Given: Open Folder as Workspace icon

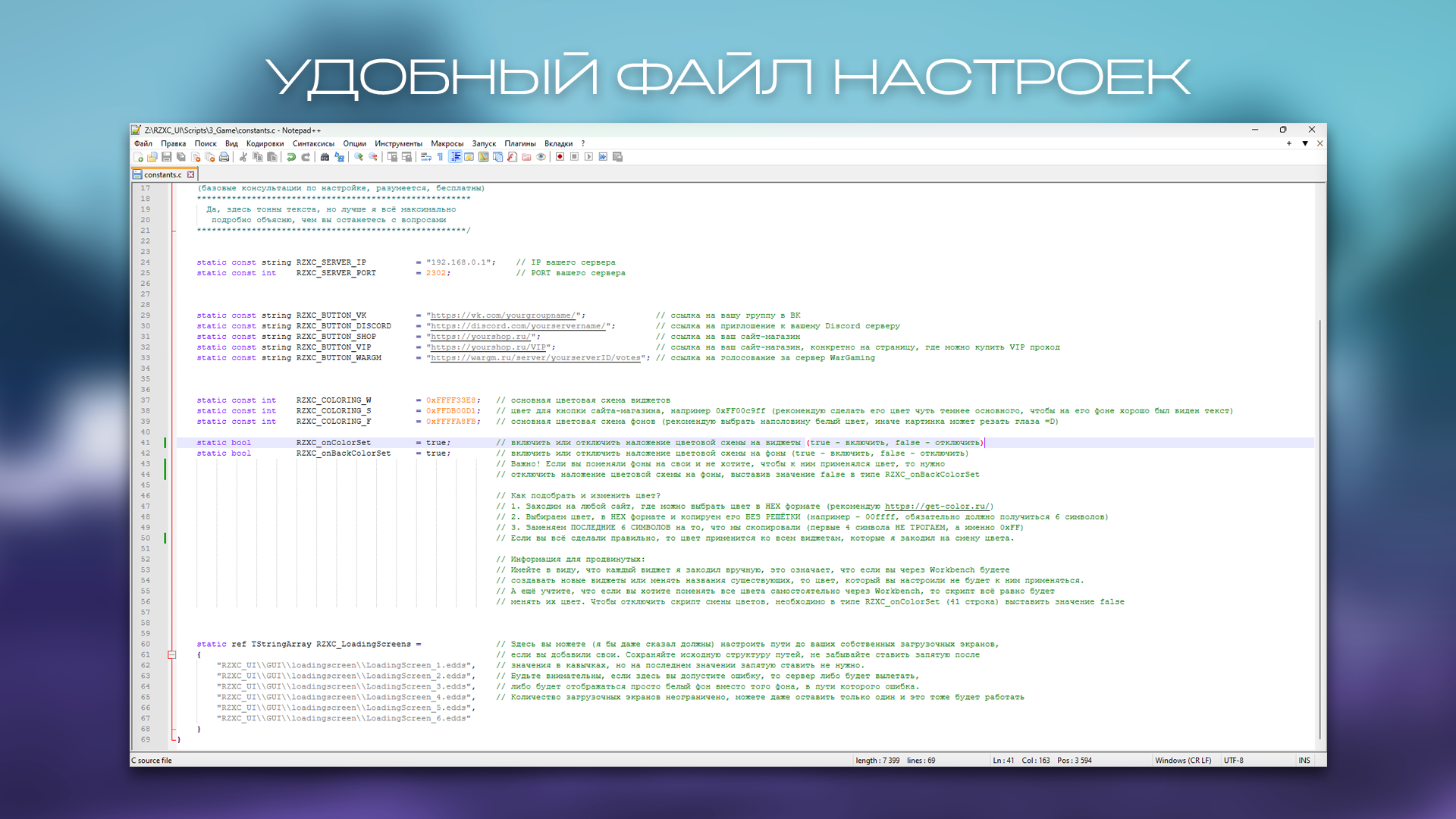Looking at the screenshot, I should coord(526,157).
